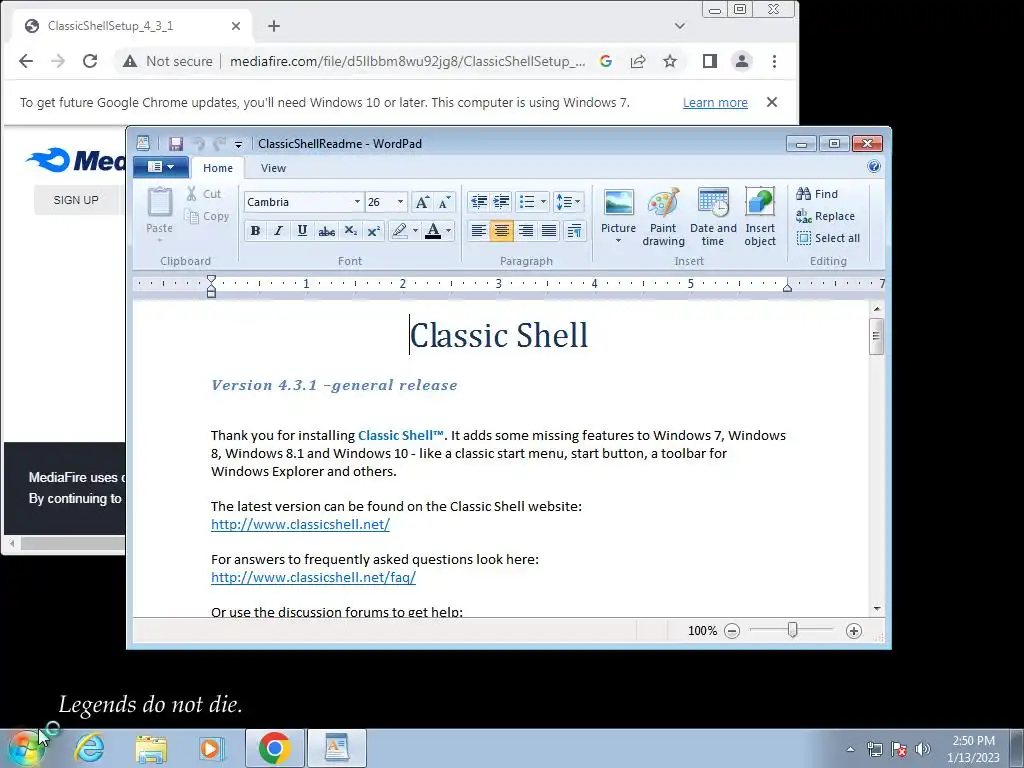The width and height of the screenshot is (1024, 768).
Task: Click the Grow font icon
Action: pyautogui.click(x=422, y=202)
